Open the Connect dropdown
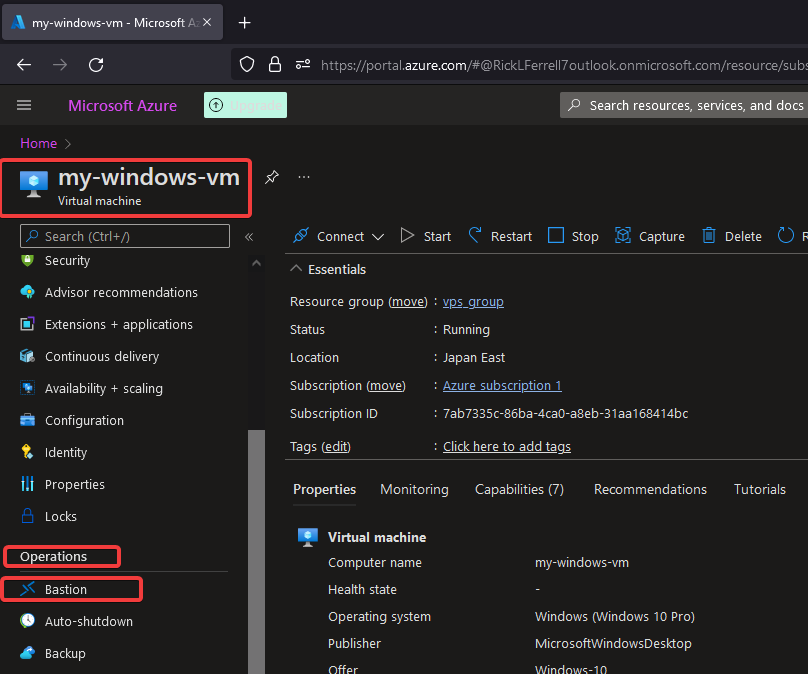The width and height of the screenshot is (808, 674). click(339, 236)
